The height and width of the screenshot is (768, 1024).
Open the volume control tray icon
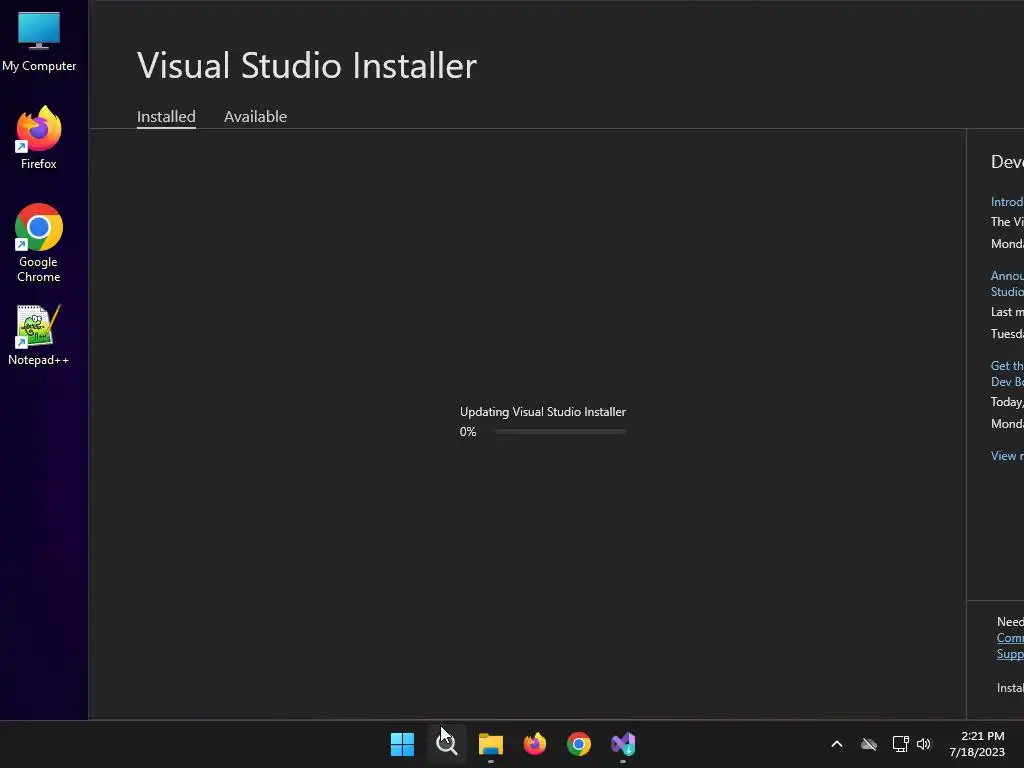(x=924, y=744)
